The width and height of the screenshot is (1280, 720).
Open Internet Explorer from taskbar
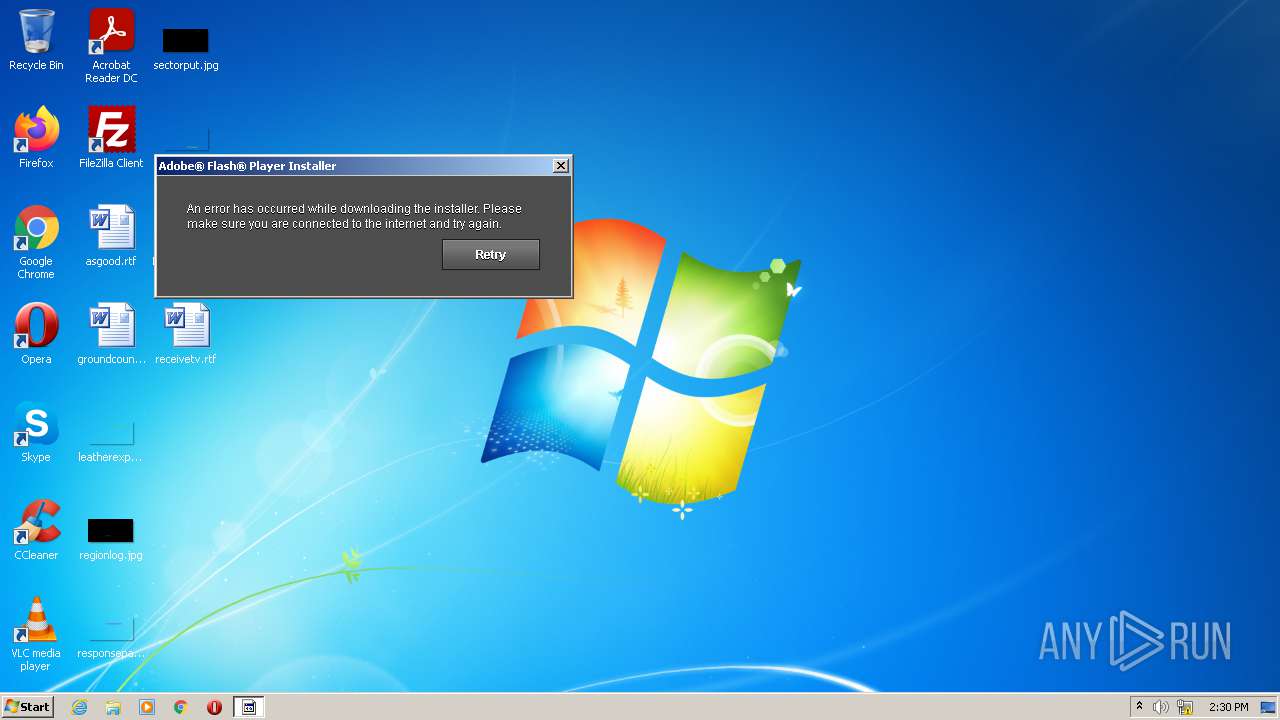click(x=79, y=707)
